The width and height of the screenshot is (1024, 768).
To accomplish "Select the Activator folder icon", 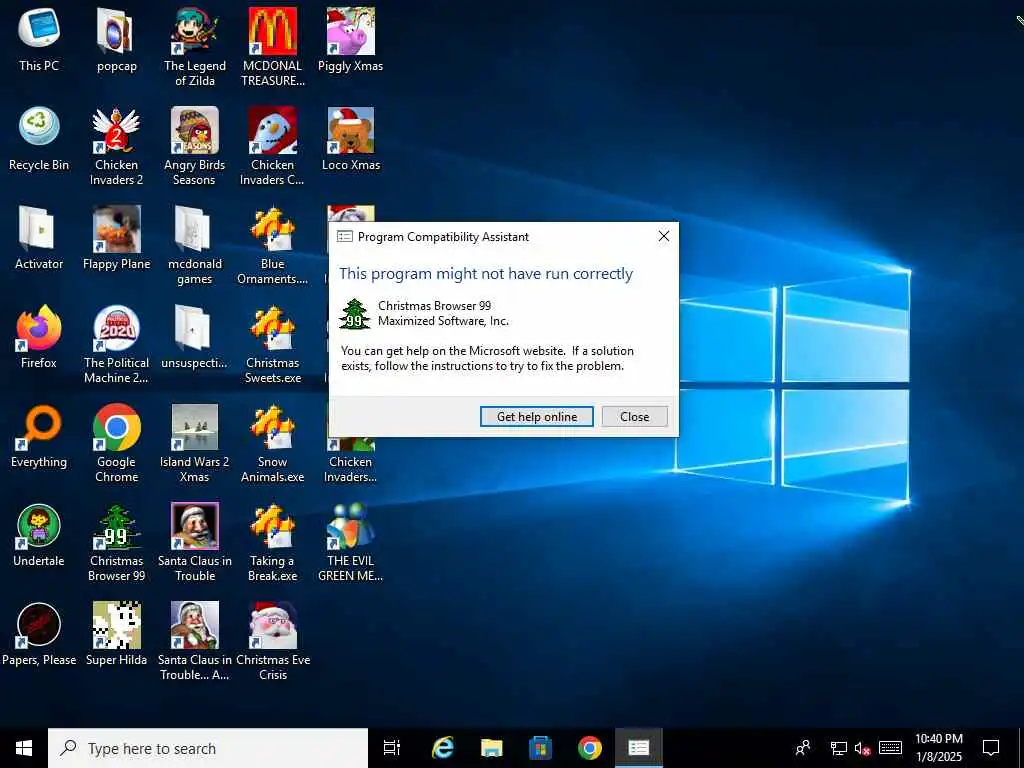I will point(37,229).
